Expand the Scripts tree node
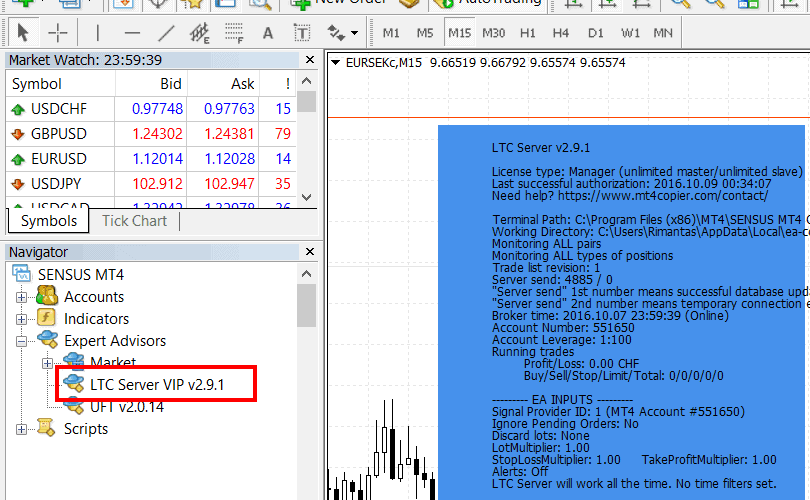This screenshot has height=500, width=810. coord(21,429)
